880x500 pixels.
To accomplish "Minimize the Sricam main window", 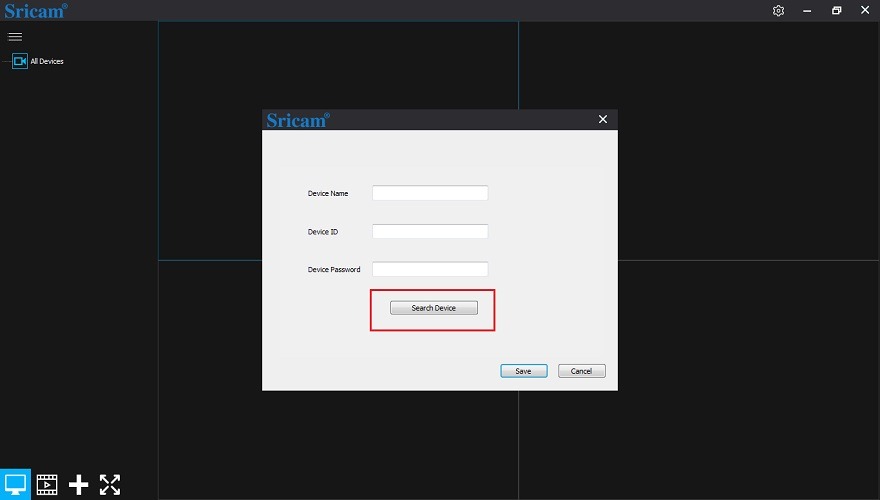I will 807,11.
